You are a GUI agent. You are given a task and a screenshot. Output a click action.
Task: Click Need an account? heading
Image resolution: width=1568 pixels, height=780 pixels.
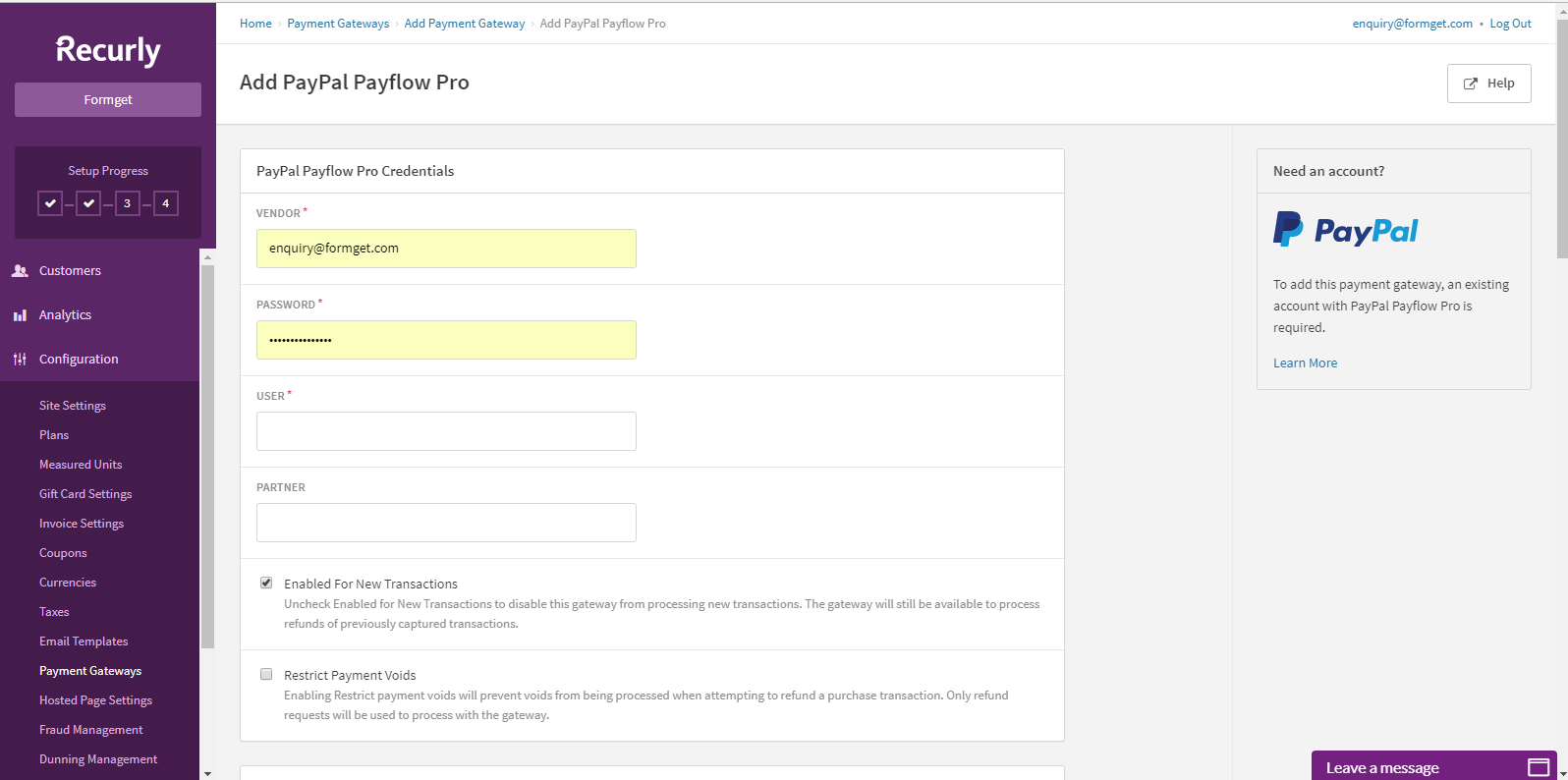click(x=1328, y=171)
